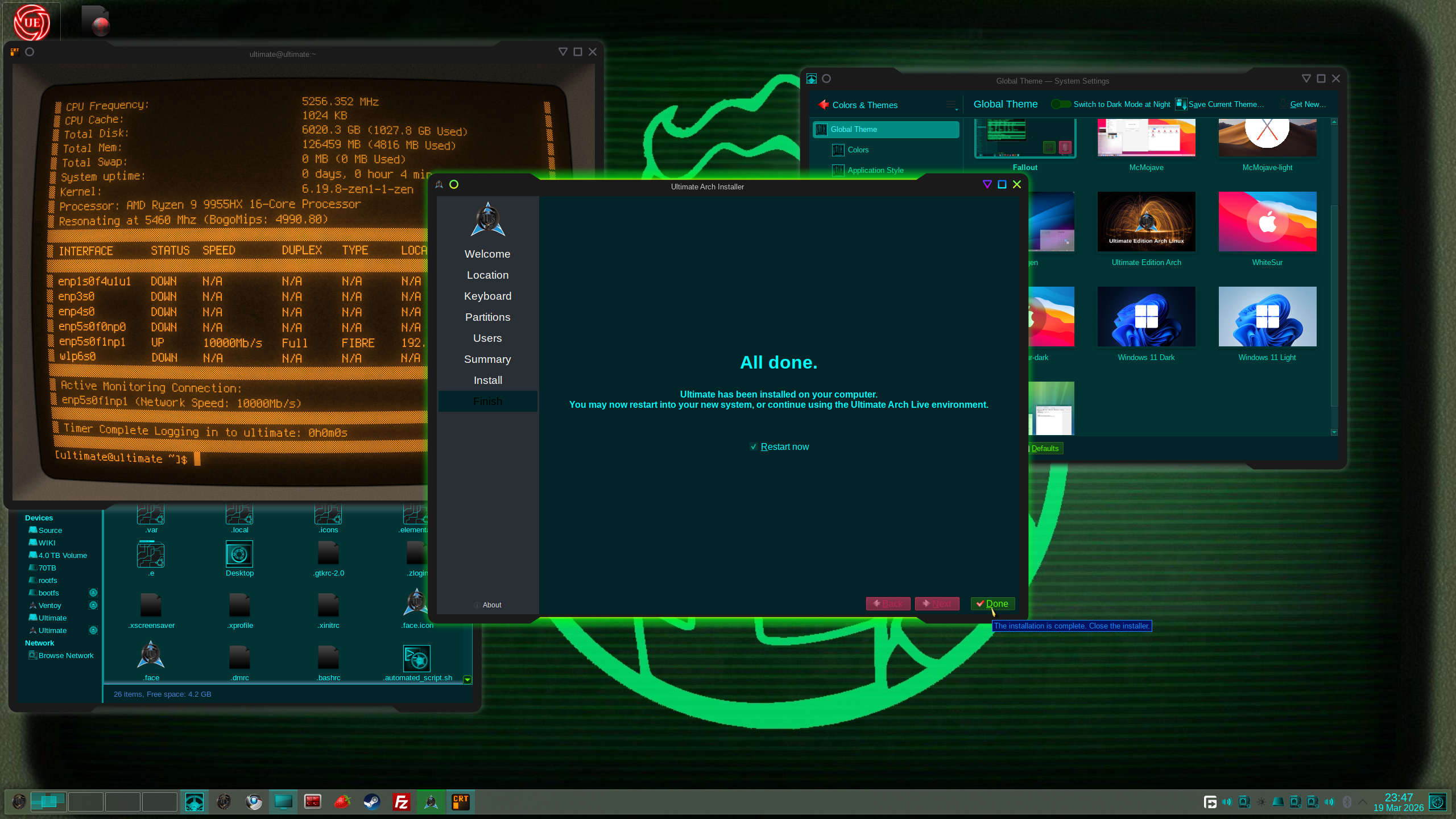Click Save Current Theme in settings
Screen dimensions: 1456x819
[1220, 104]
